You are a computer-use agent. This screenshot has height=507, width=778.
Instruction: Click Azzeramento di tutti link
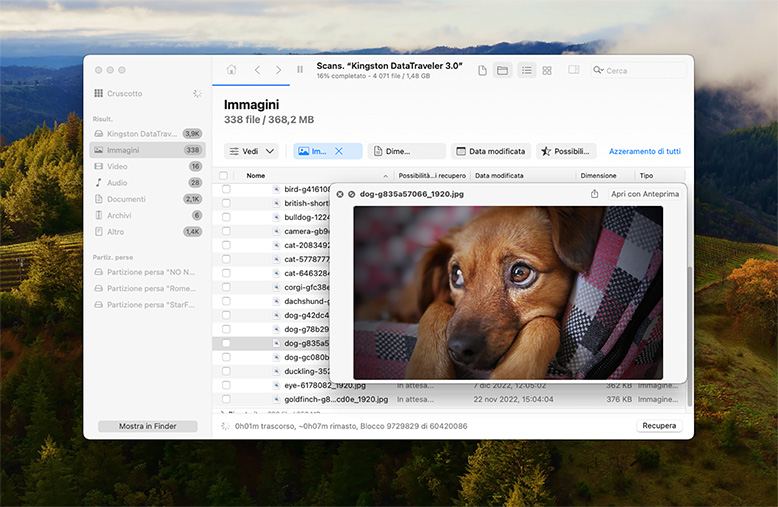645,151
